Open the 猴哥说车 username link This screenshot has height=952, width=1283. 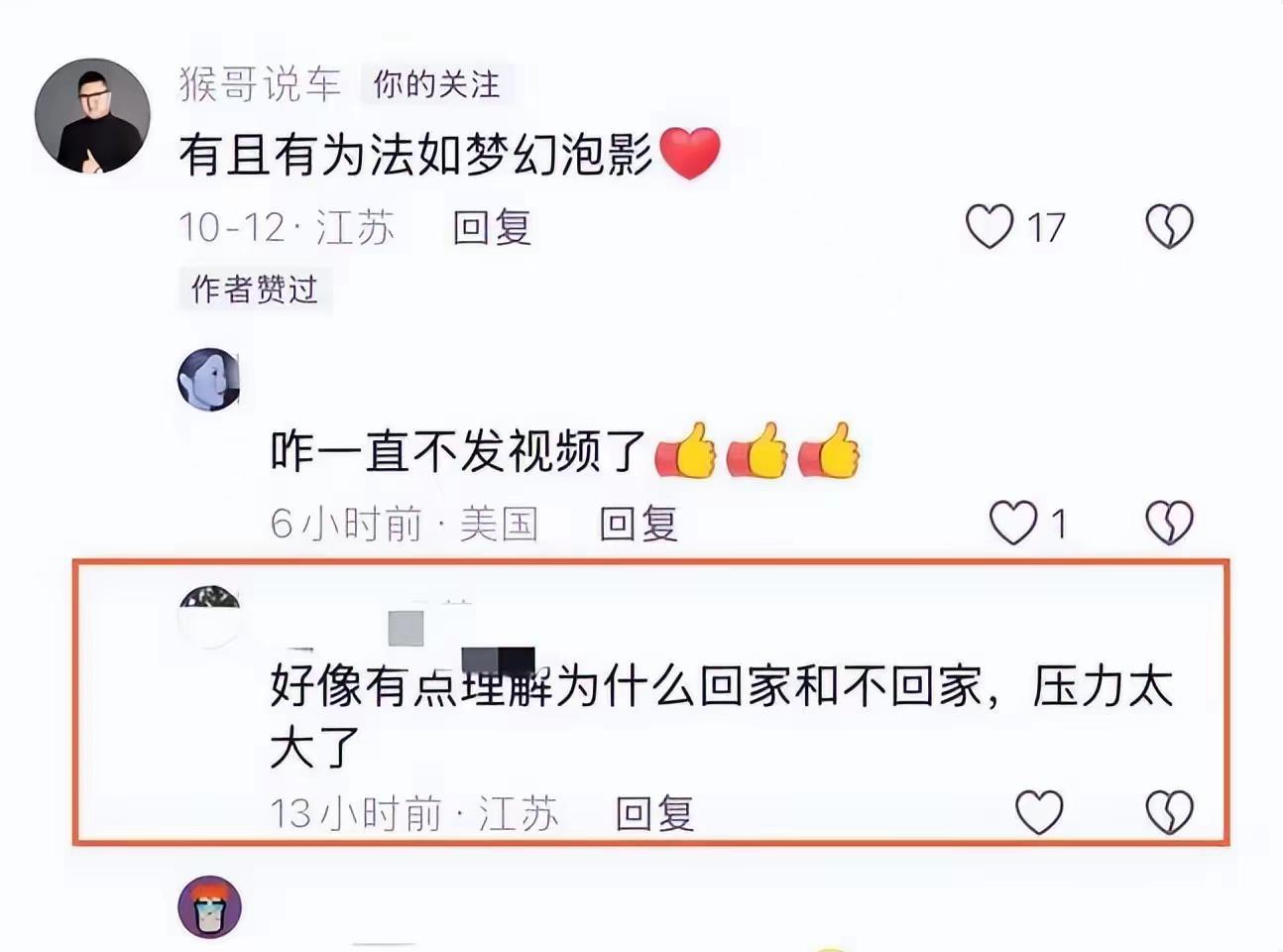[x=260, y=84]
